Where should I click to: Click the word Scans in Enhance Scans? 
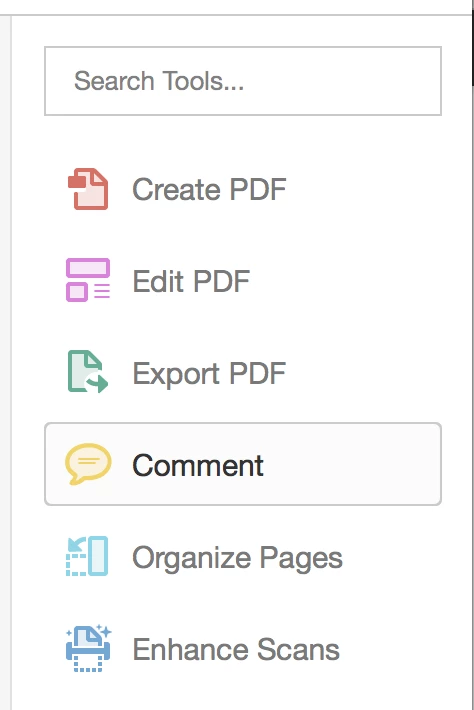coord(299,650)
